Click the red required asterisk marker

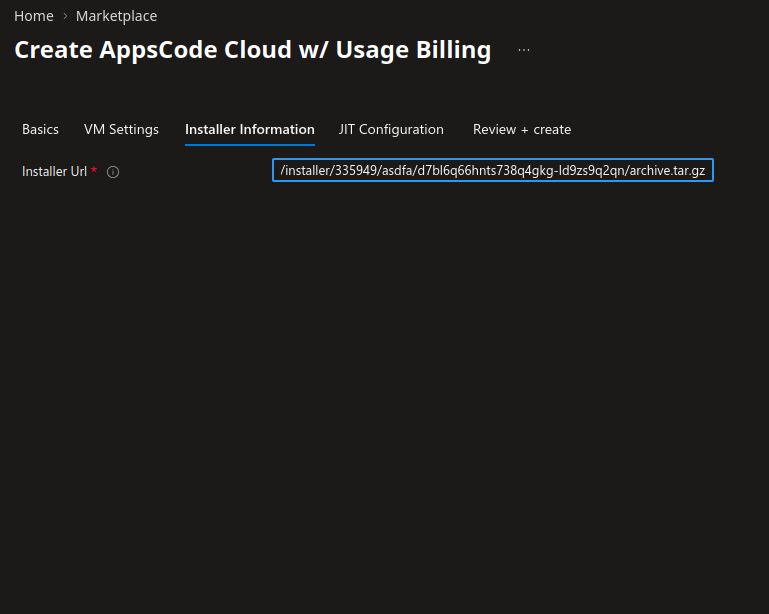[94, 171]
